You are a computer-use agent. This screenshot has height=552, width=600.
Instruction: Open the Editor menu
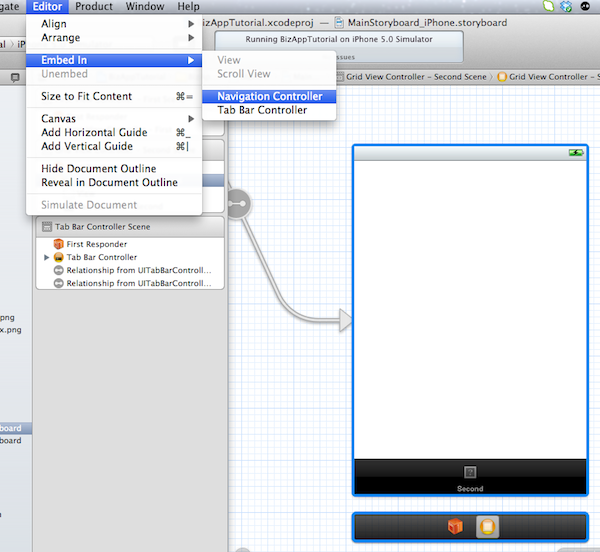point(47,7)
